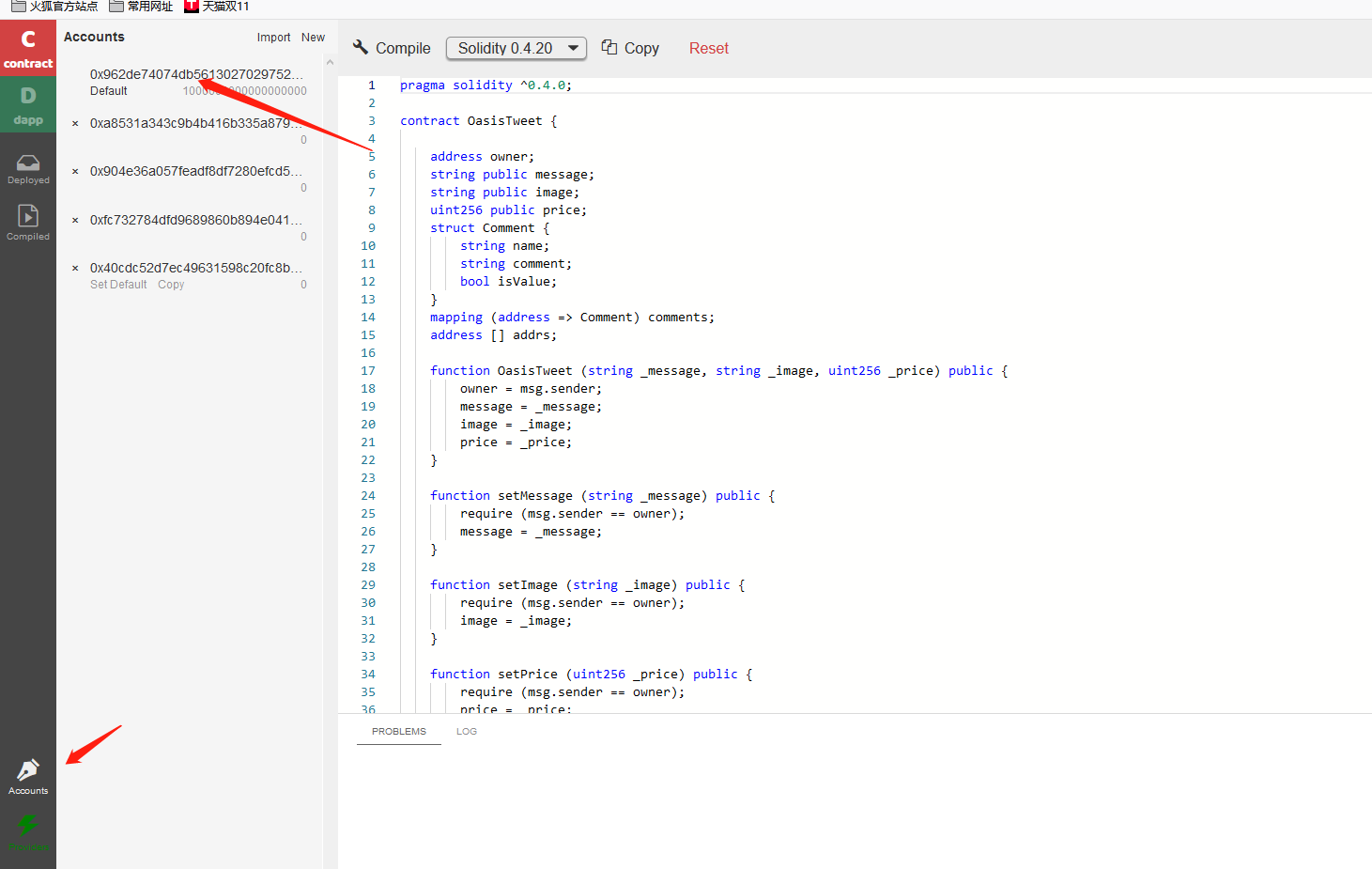Click the 'uint256 public price;' line
Viewport: 1372px width, 869px height.
[x=508, y=210]
